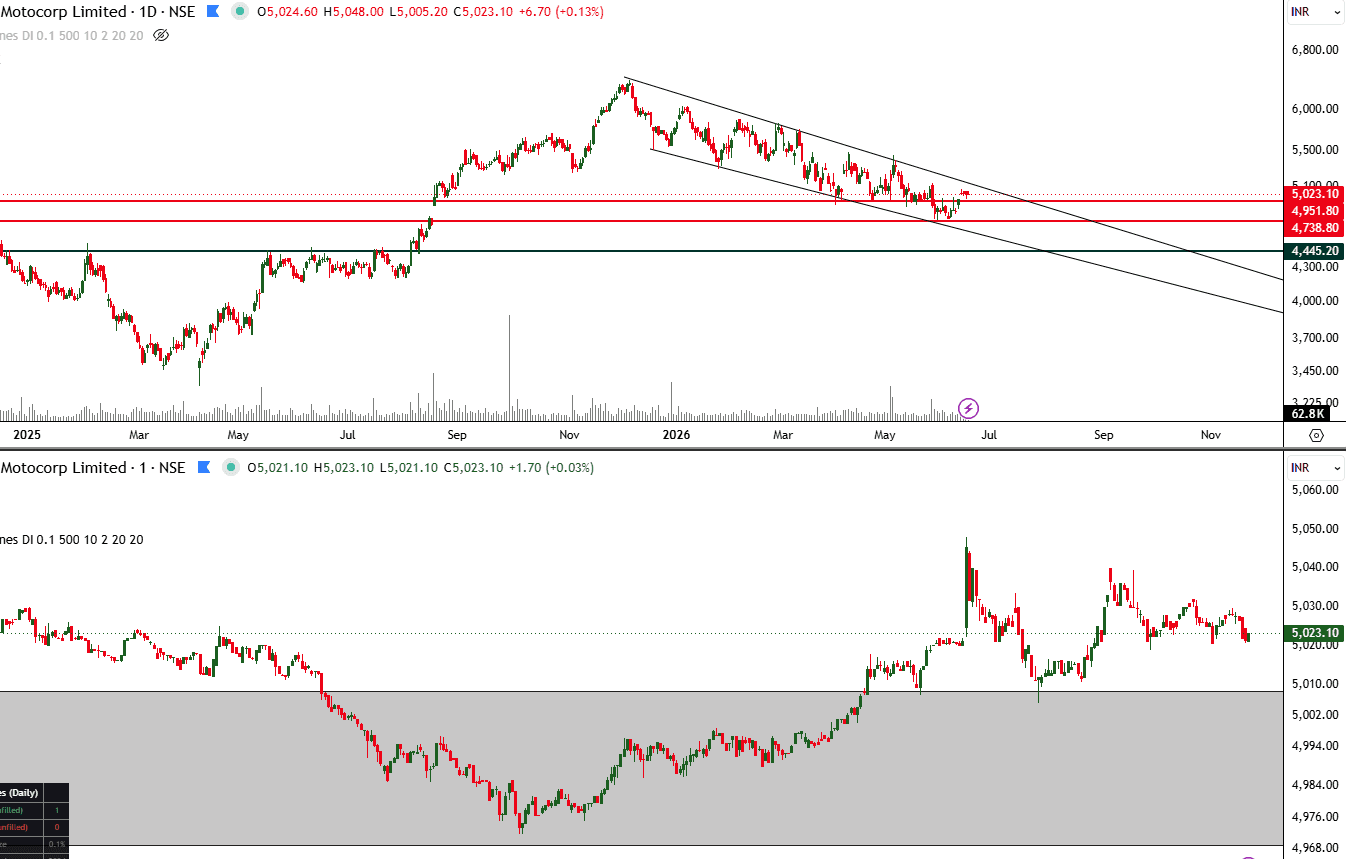This screenshot has height=859, width=1346.
Task: Click the 3,450.00 price scale label
Action: tap(1315, 371)
